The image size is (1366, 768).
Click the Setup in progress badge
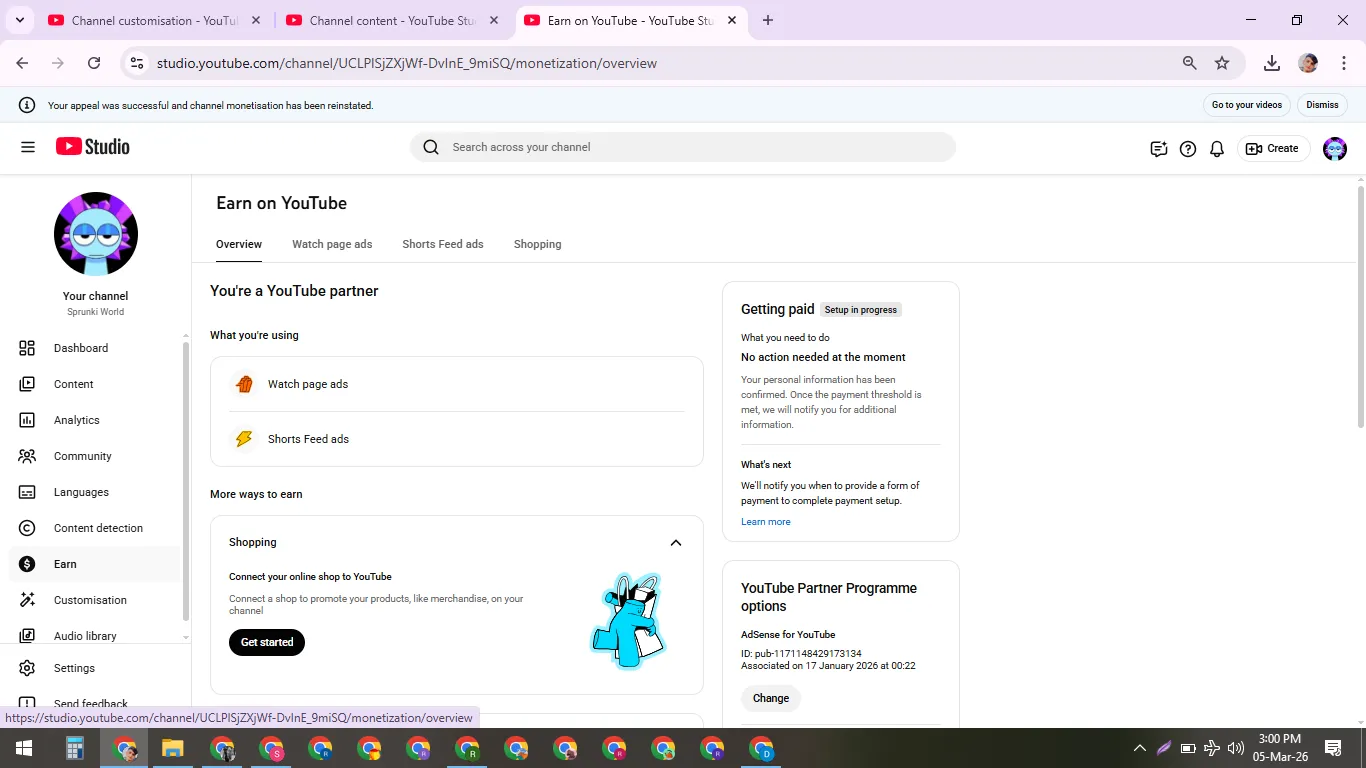click(861, 310)
